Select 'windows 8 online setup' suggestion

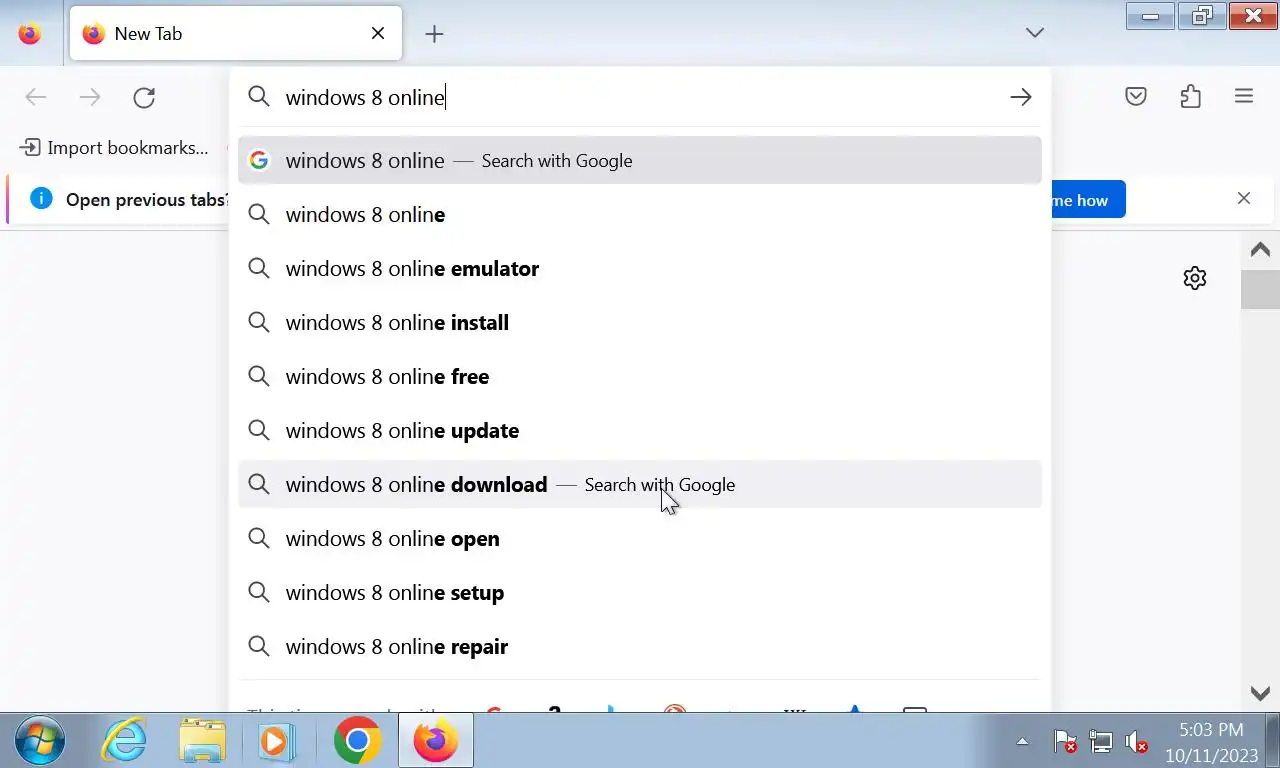tap(640, 592)
